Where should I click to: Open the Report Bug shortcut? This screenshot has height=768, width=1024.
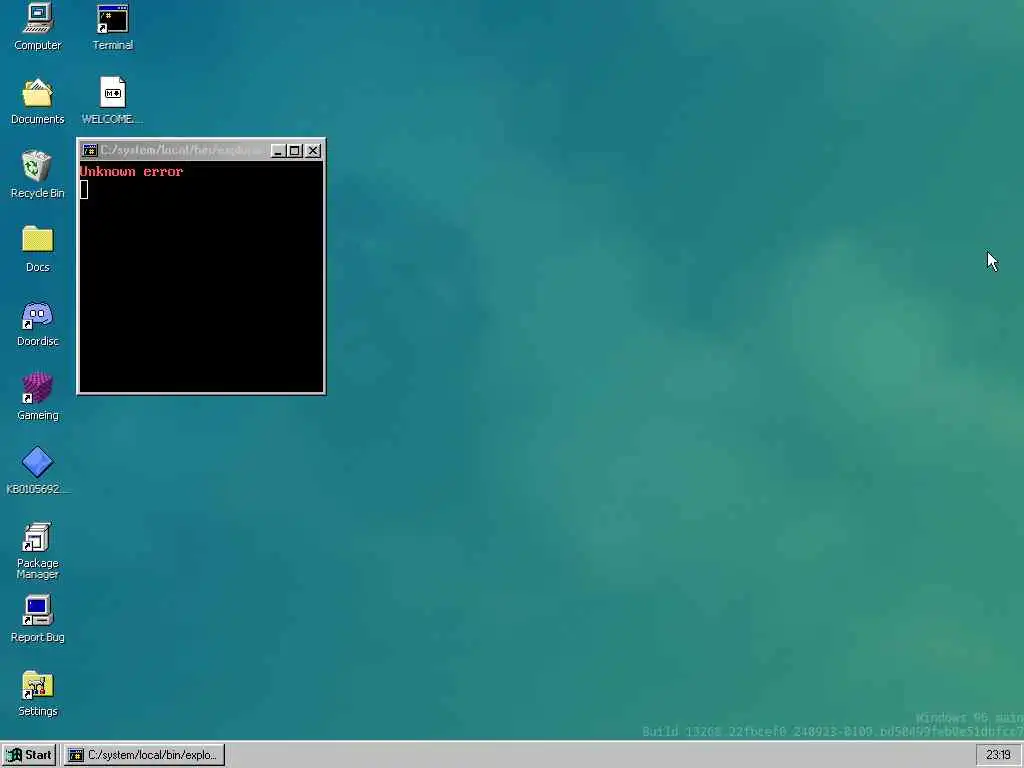click(x=37, y=619)
